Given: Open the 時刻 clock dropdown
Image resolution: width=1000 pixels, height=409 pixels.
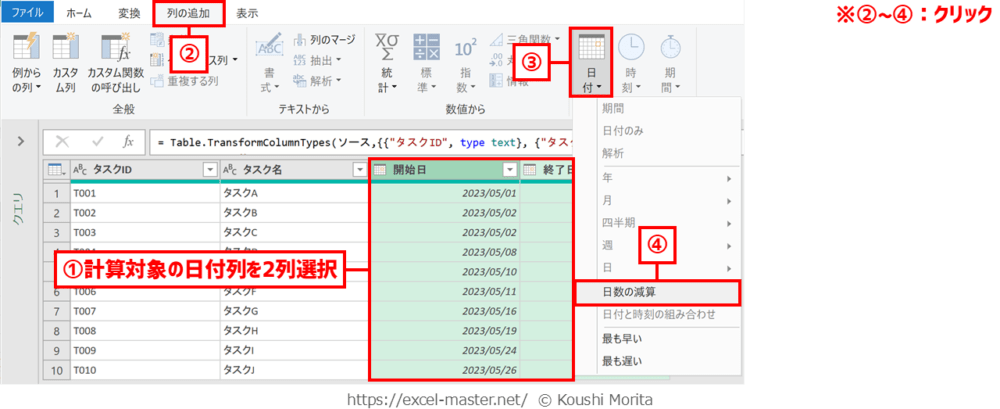Looking at the screenshot, I should [x=631, y=64].
